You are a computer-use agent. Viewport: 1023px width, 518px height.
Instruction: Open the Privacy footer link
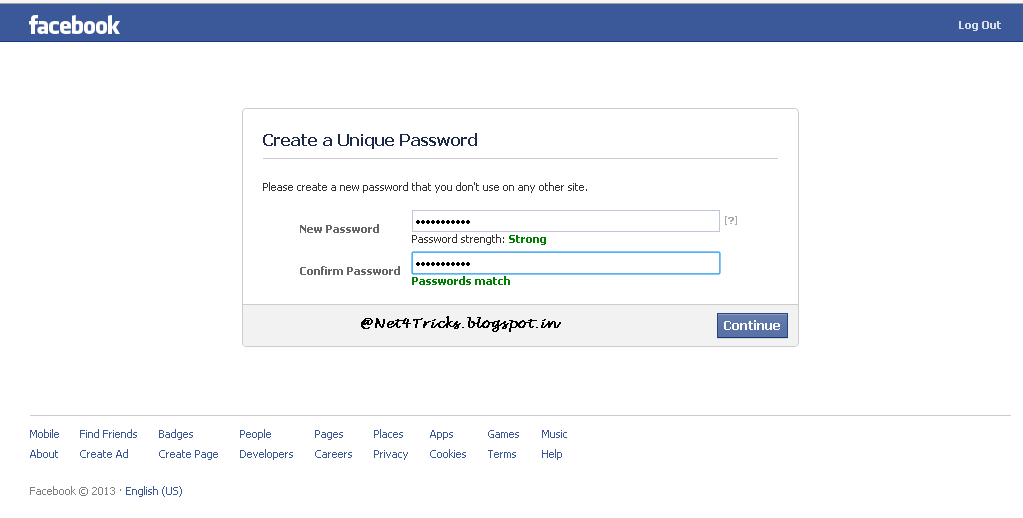coord(390,454)
